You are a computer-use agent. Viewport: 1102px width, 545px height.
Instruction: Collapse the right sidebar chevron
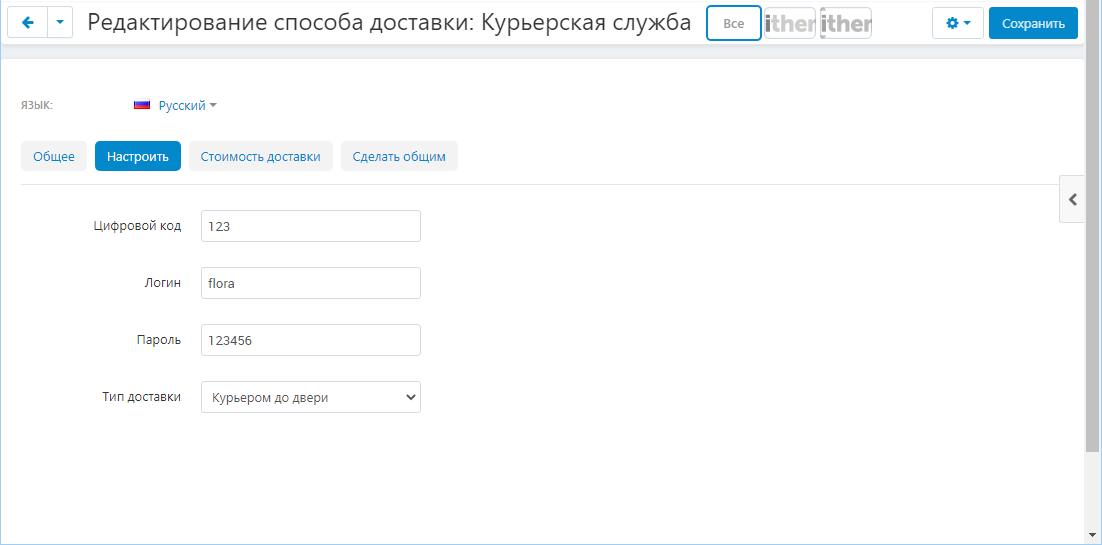[1072, 199]
